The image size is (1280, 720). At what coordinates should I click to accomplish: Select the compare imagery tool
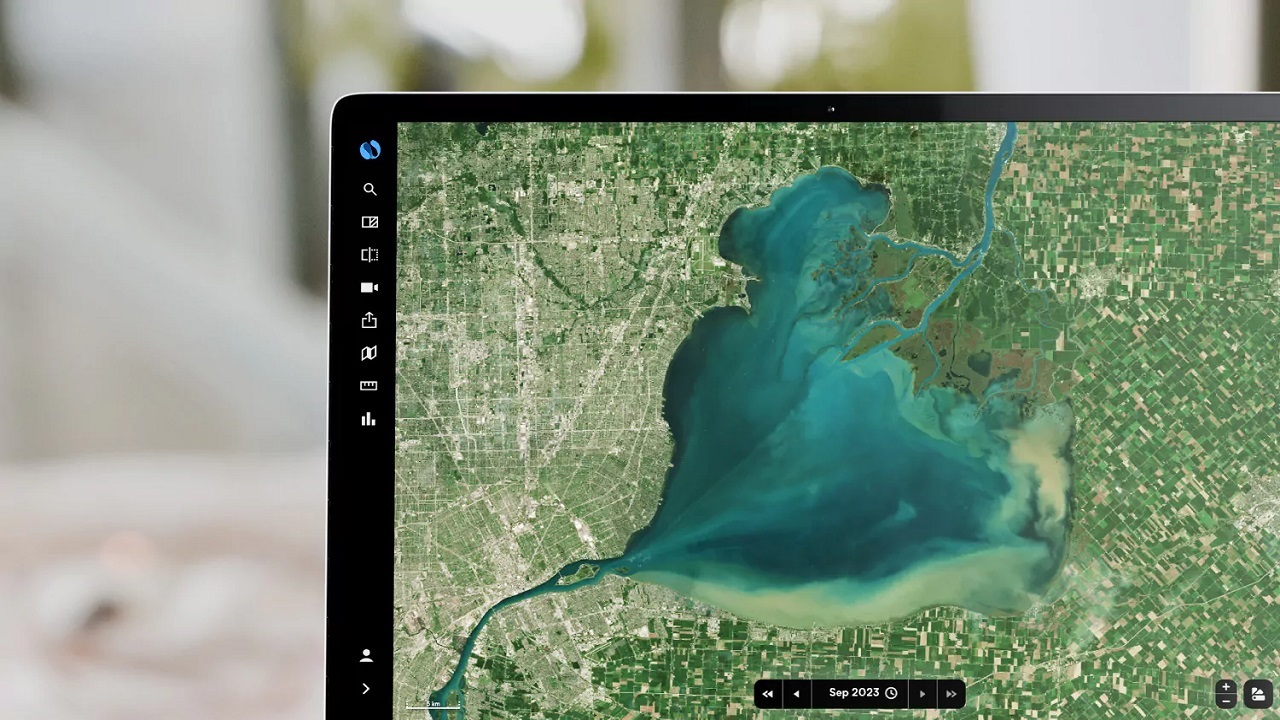[370, 222]
